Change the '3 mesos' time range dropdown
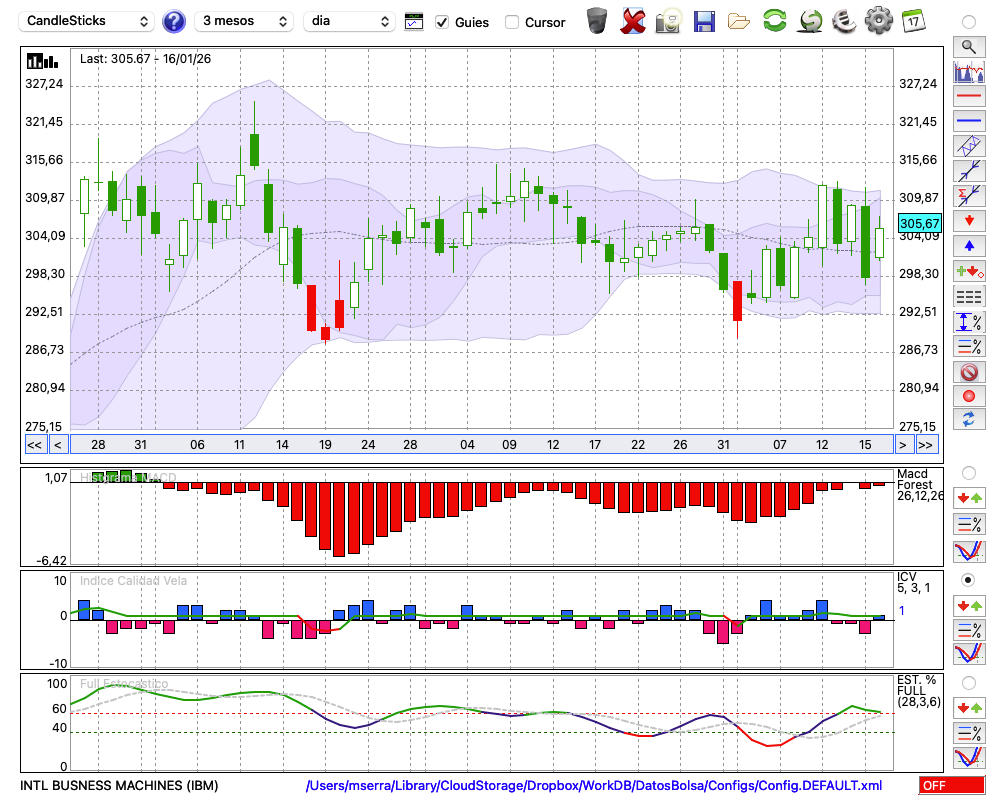 244,21
